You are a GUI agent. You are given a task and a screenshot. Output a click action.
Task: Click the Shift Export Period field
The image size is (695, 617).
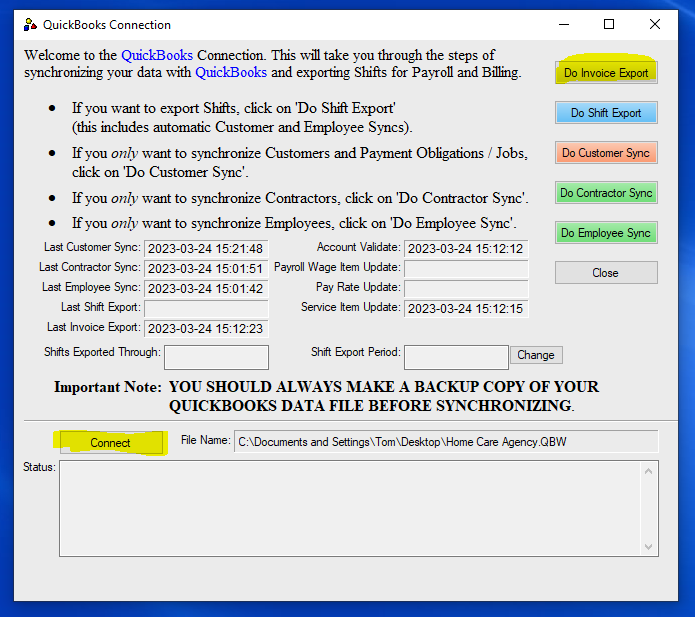pos(456,357)
